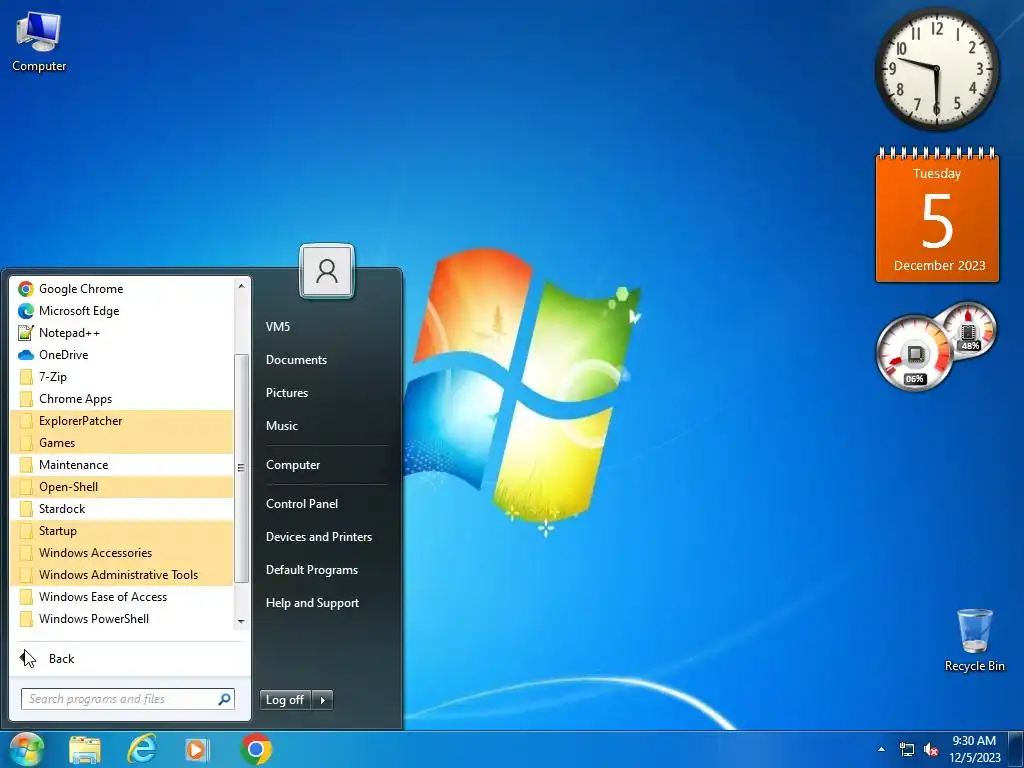Click the Show desktop strip beside the taskbar clock
The width and height of the screenshot is (1024, 768).
1016,750
